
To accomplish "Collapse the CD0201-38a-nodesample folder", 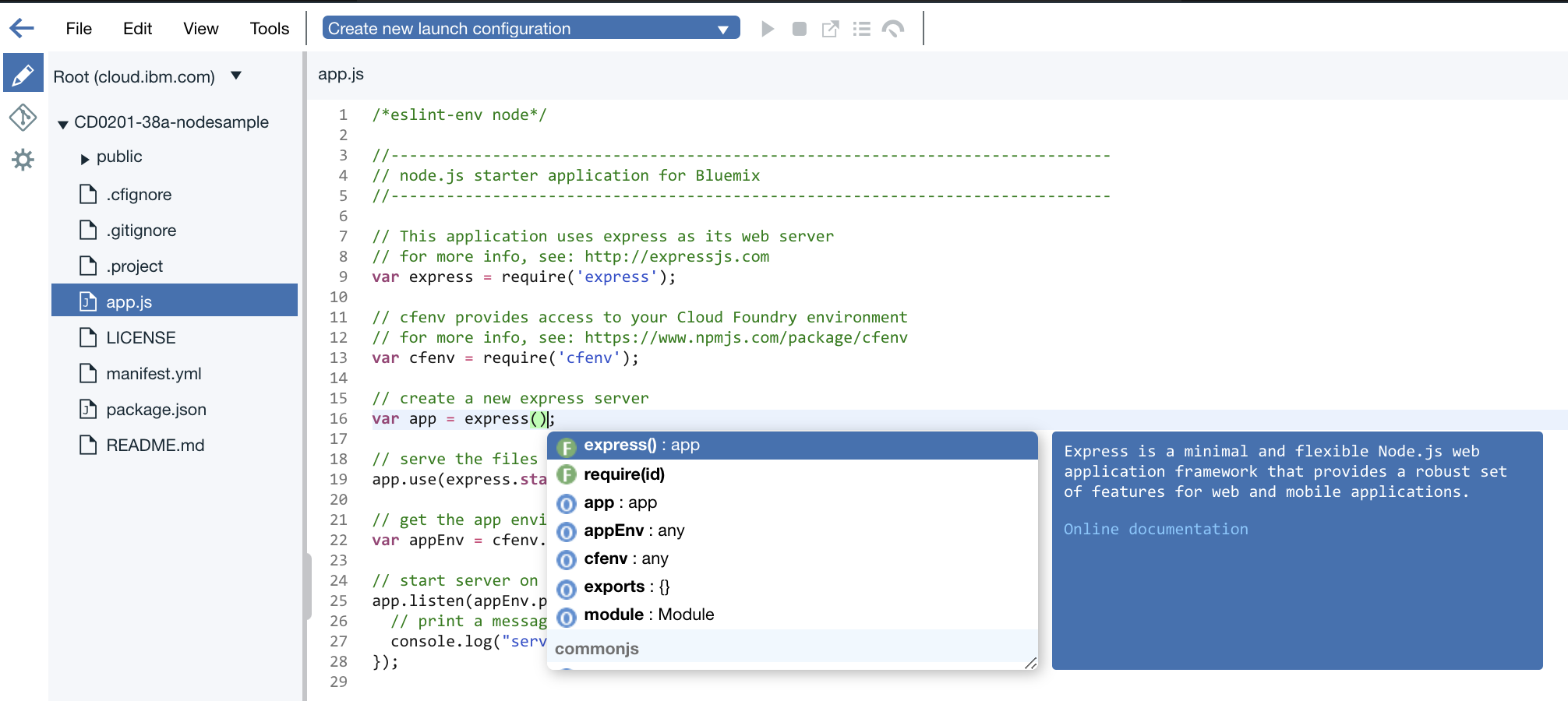I will [x=63, y=124].
